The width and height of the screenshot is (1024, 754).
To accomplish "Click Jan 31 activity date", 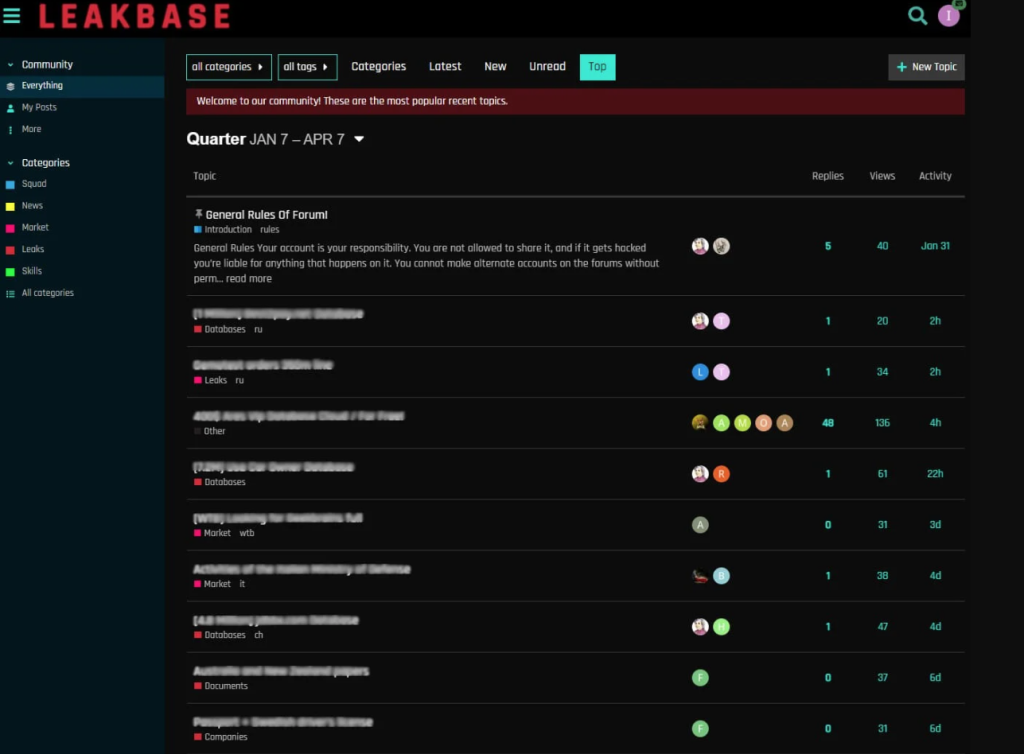I will [x=935, y=246].
